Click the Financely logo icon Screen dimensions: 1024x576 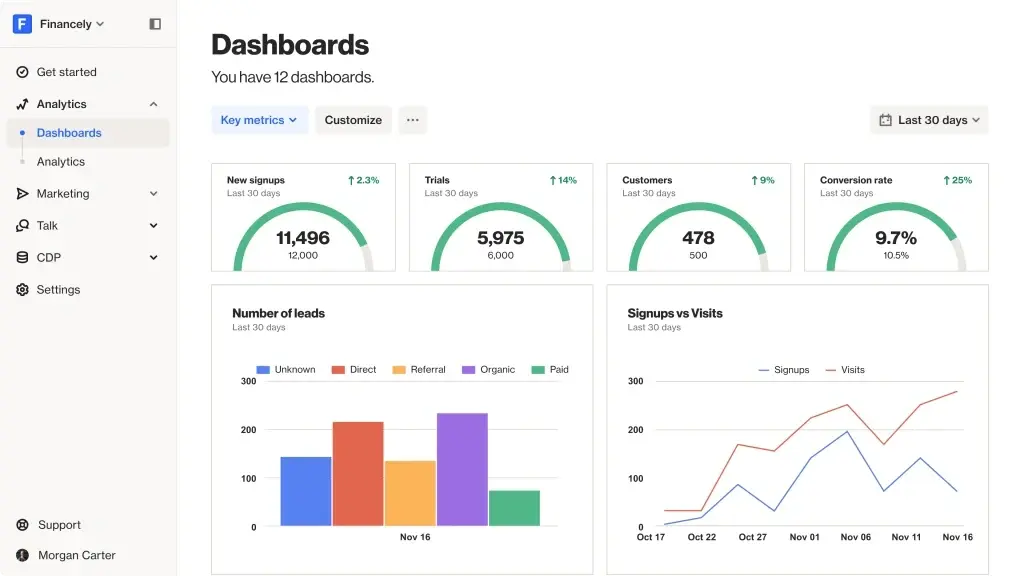pyautogui.click(x=22, y=23)
